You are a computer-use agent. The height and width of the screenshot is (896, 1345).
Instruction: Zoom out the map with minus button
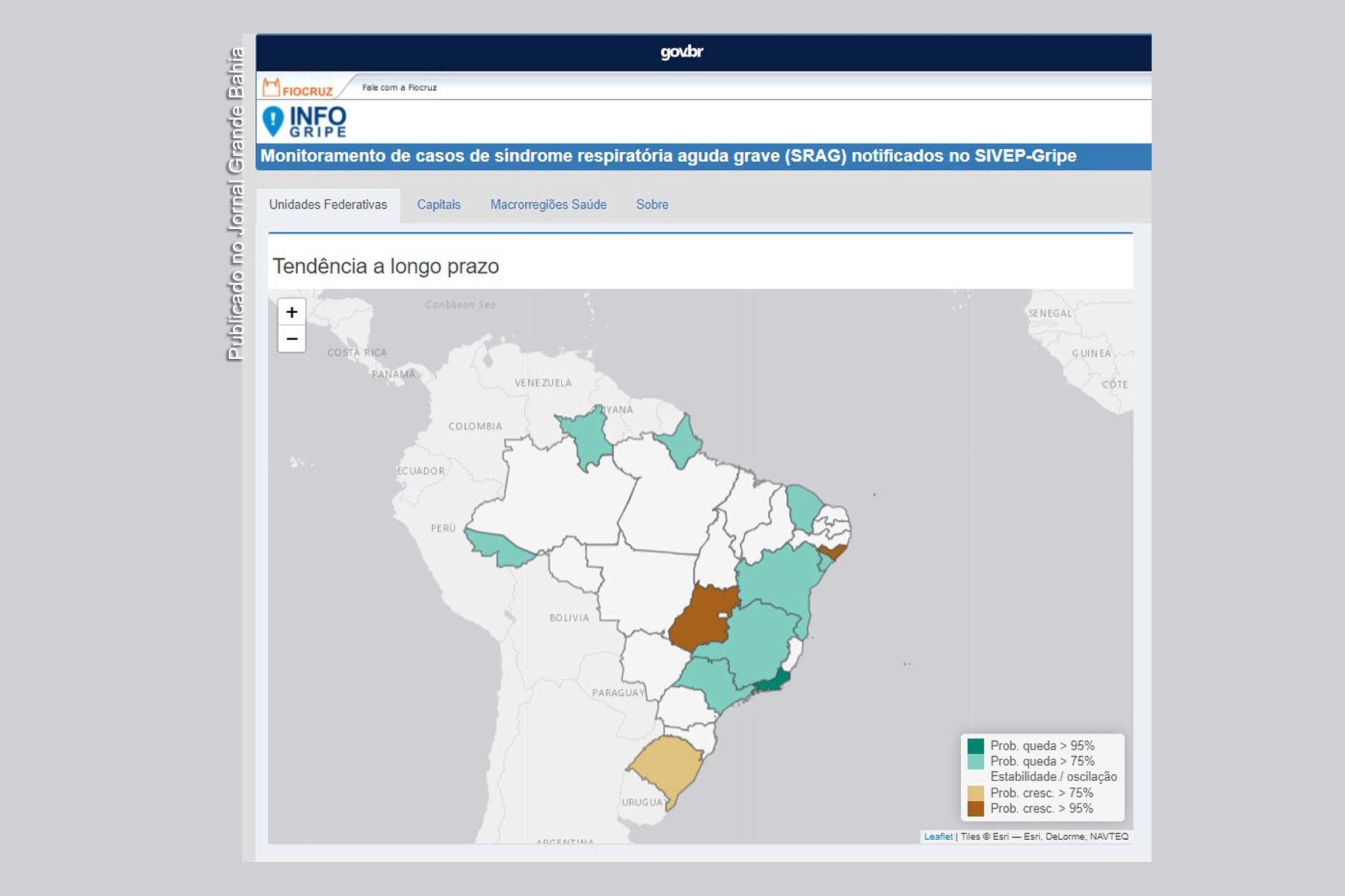[292, 339]
